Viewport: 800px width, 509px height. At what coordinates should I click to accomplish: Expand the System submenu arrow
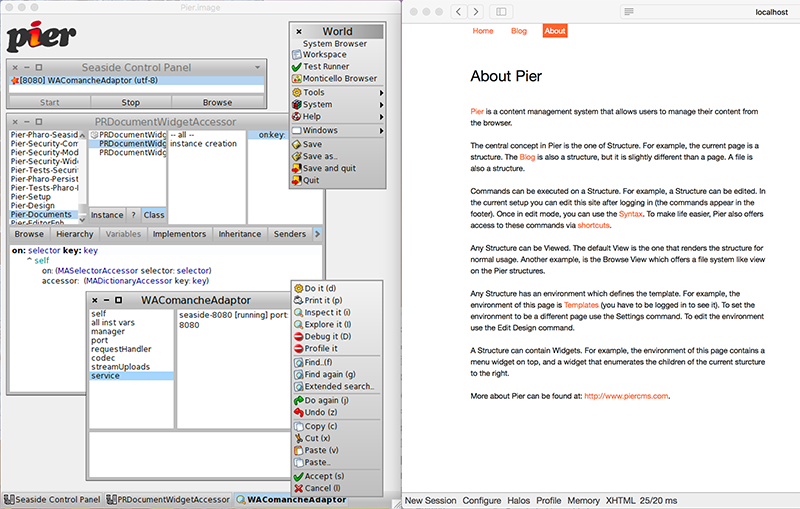[381, 105]
